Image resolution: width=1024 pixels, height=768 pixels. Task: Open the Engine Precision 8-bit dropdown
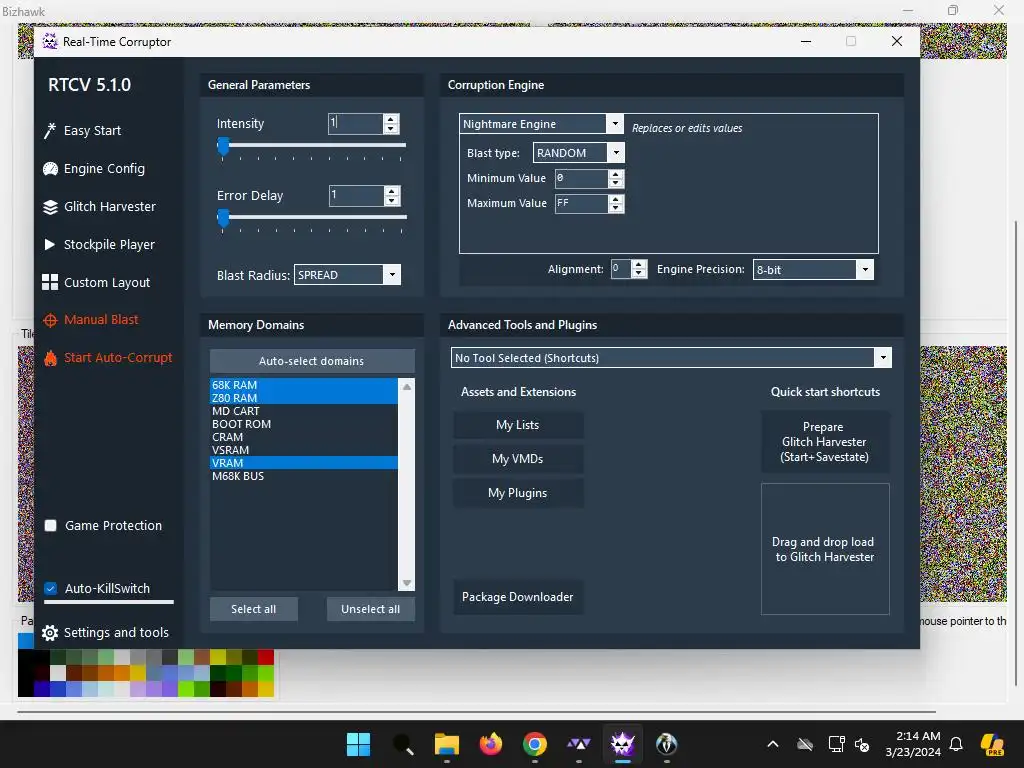pyautogui.click(x=865, y=270)
